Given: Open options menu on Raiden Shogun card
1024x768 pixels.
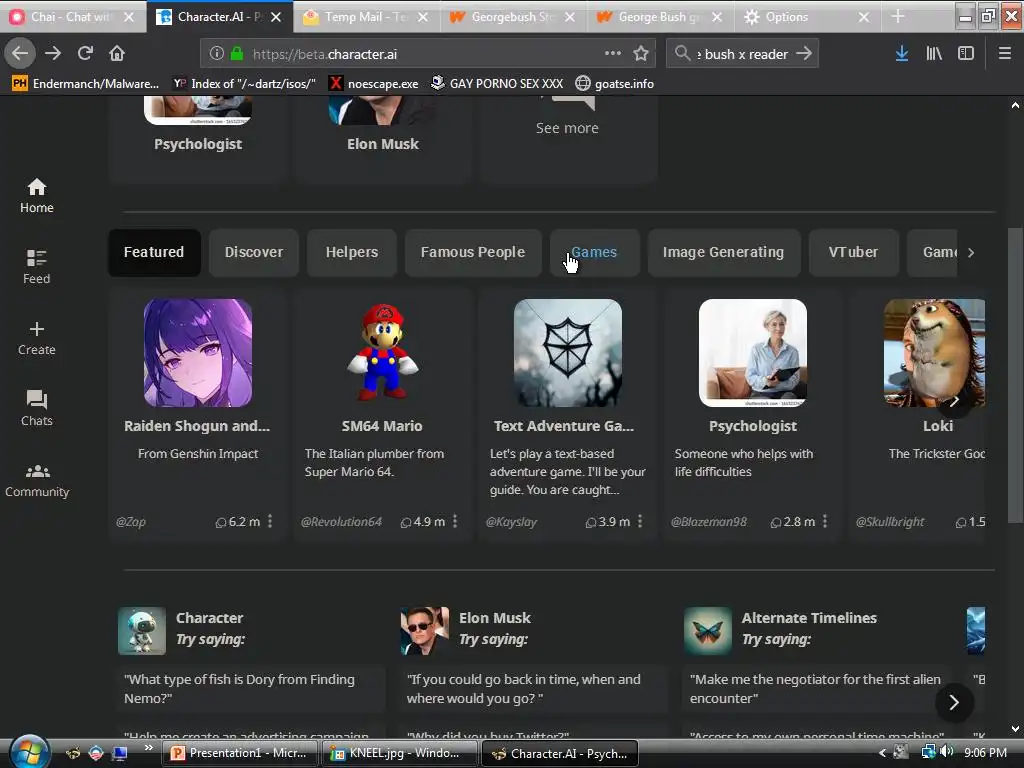Looking at the screenshot, I should click(x=270, y=521).
